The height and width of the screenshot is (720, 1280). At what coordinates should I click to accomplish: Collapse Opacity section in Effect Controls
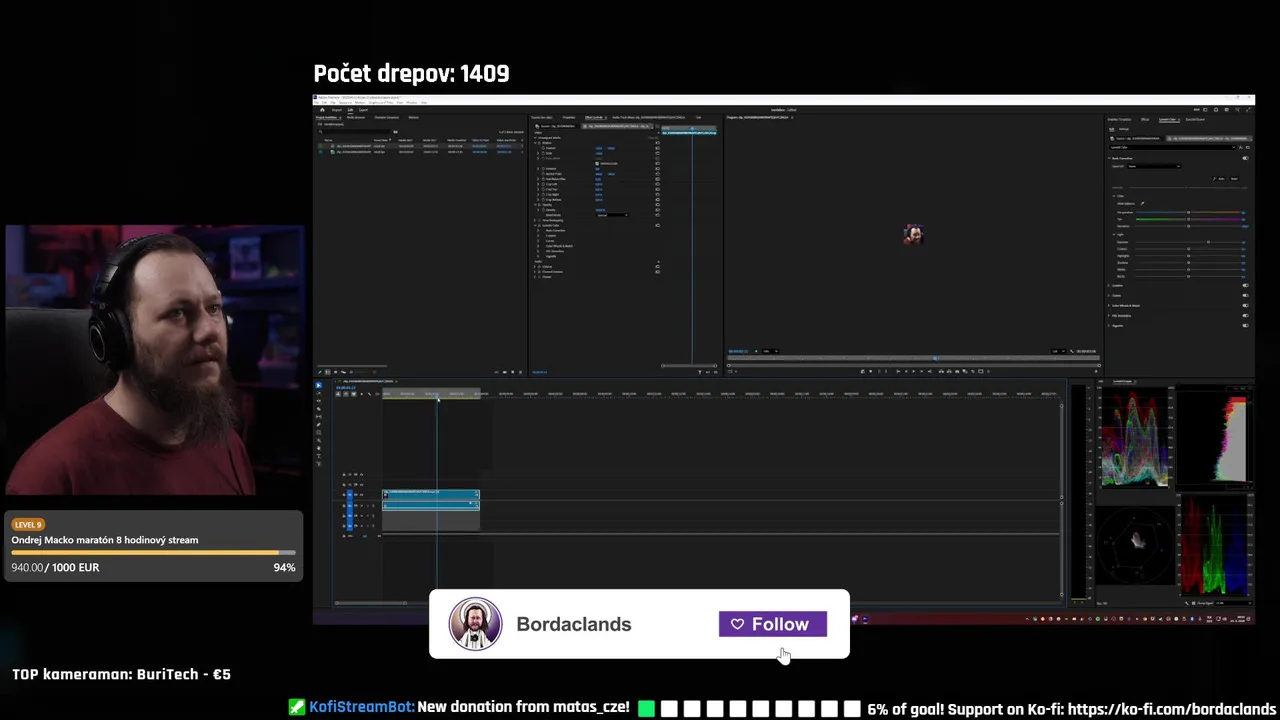pos(535,205)
